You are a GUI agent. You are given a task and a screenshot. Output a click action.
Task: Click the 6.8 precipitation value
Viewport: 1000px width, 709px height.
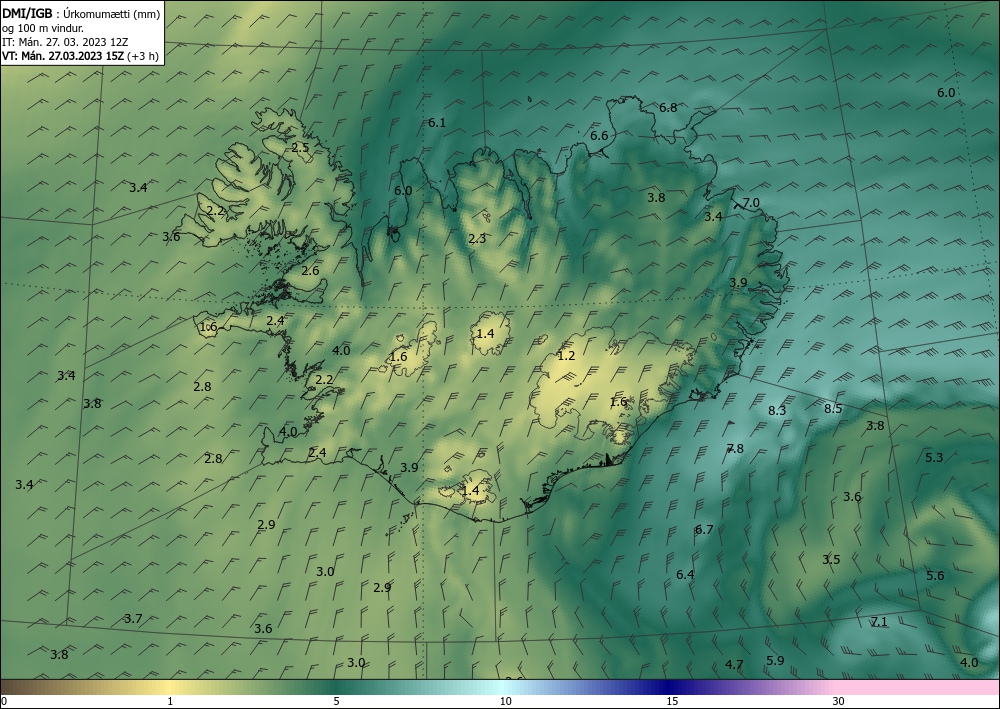tap(668, 108)
